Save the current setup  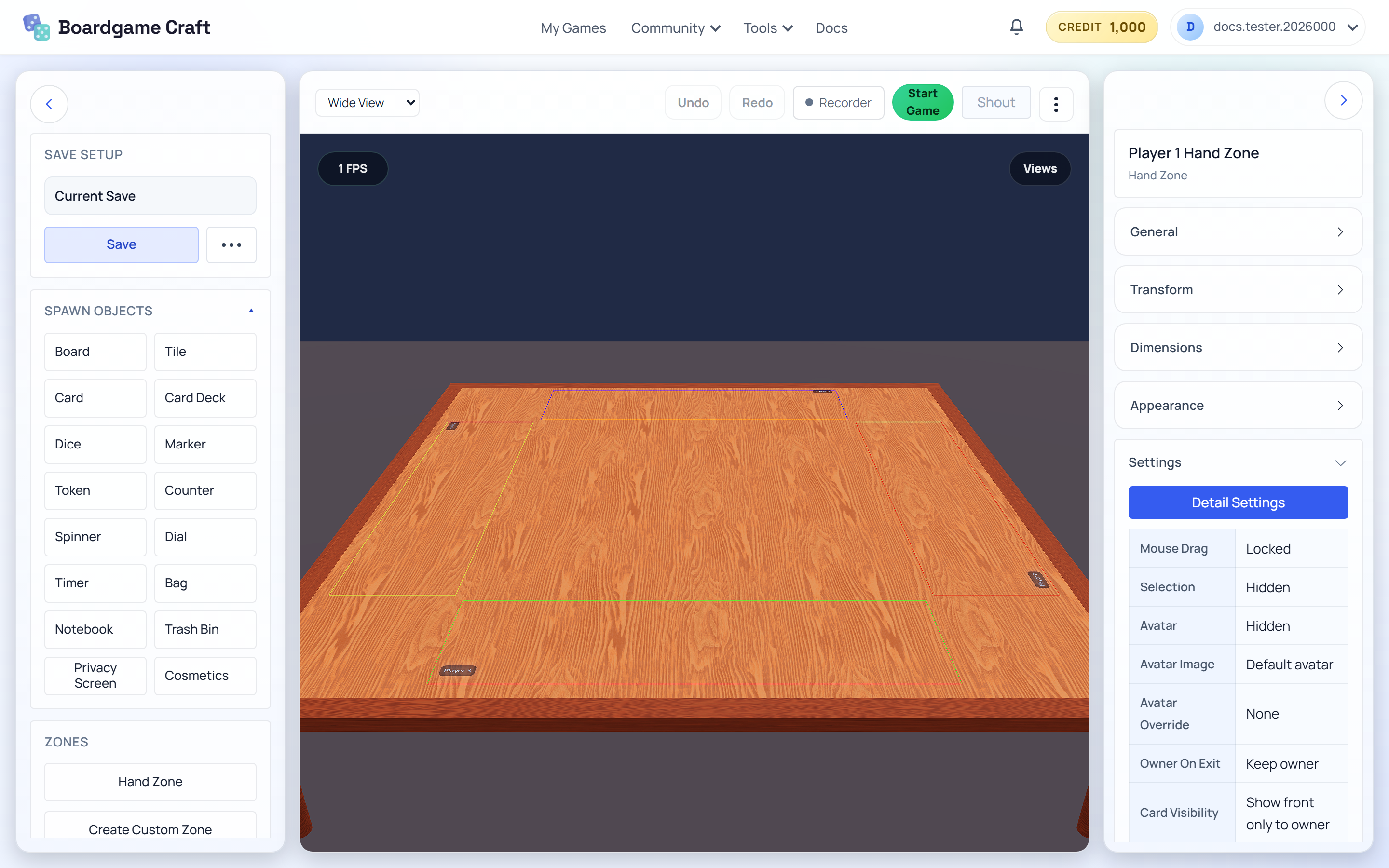click(122, 244)
